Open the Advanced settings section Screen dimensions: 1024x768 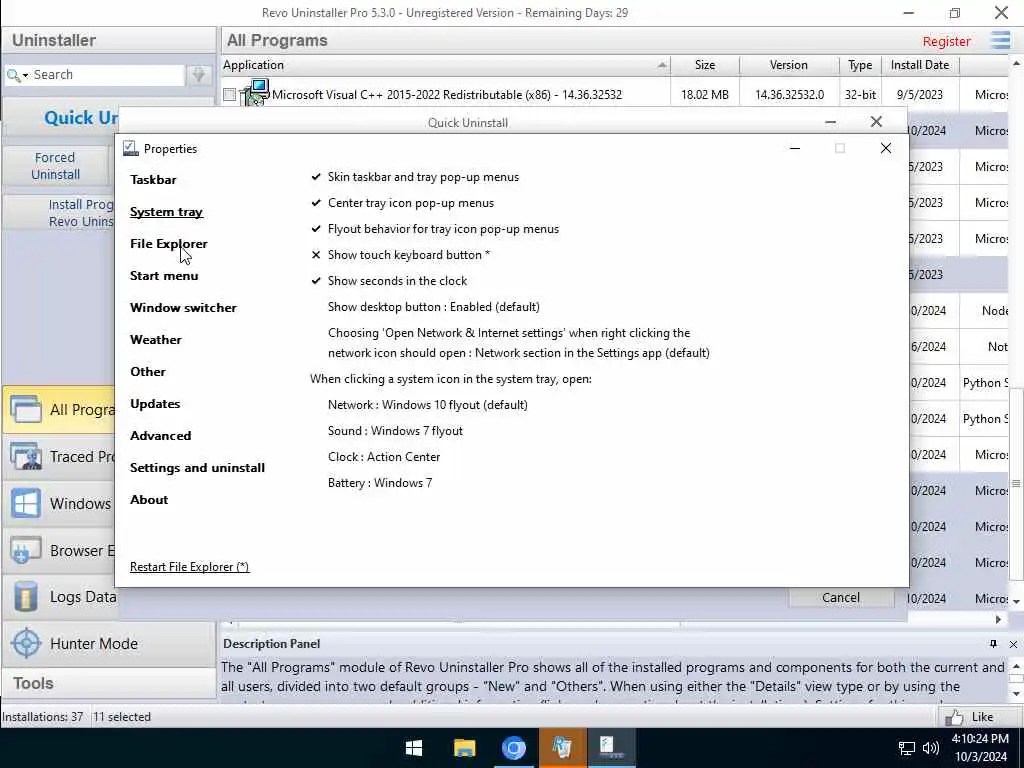tap(160, 436)
